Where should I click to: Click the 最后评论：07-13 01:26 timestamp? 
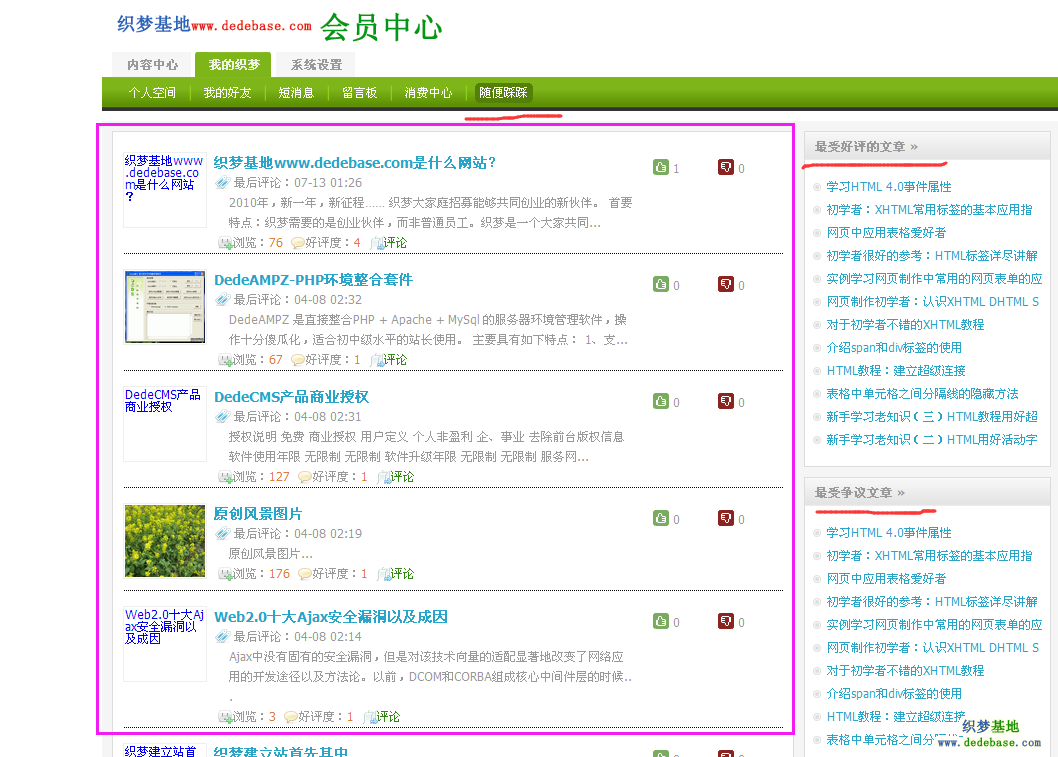[x=298, y=183]
